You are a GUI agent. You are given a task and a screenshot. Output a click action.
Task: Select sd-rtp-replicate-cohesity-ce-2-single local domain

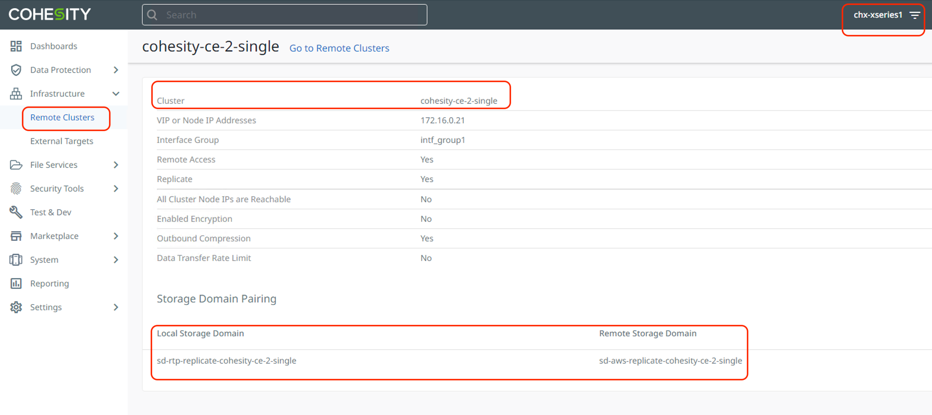point(226,360)
